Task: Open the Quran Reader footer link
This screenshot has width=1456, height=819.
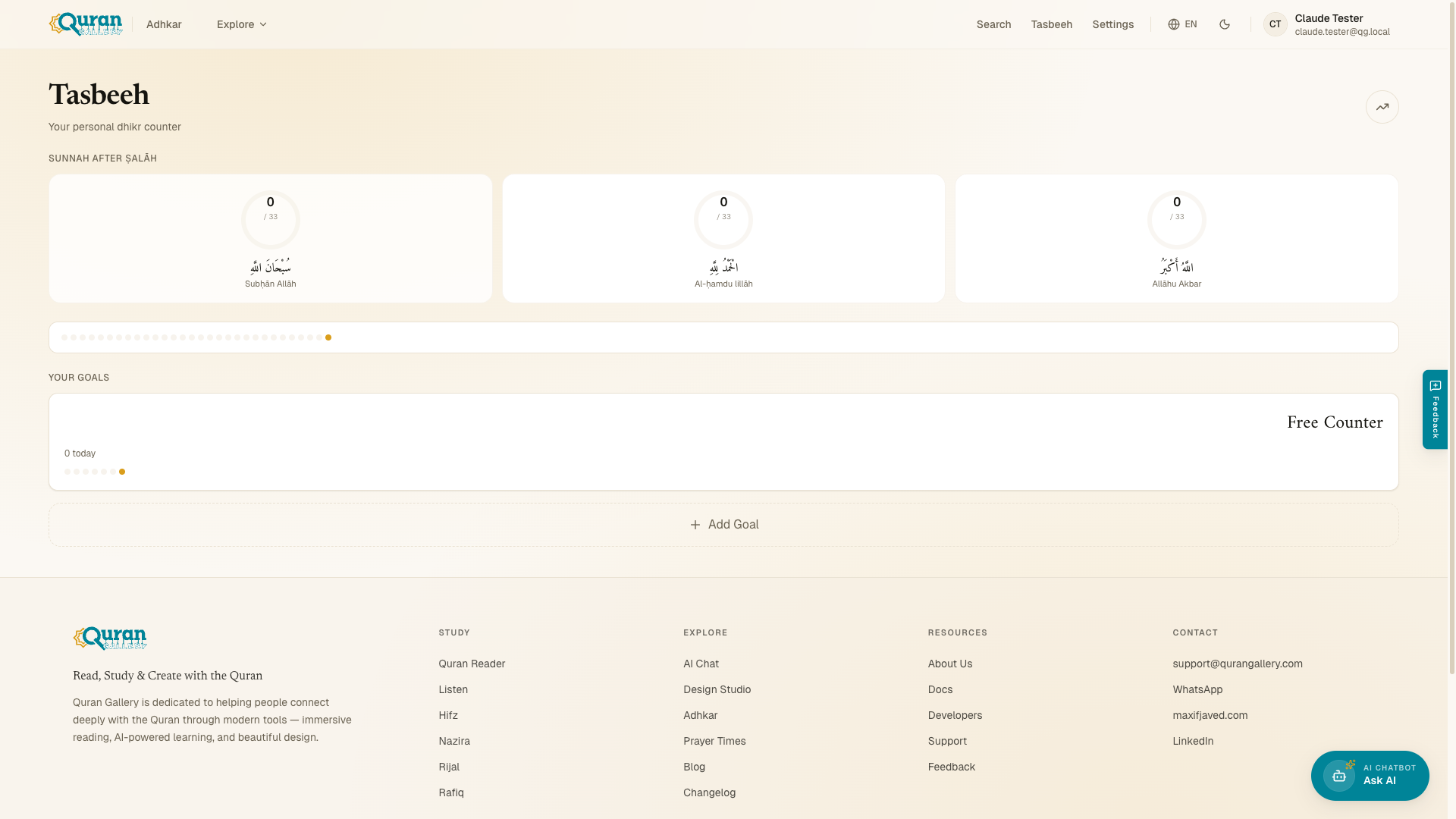Action: click(x=472, y=664)
